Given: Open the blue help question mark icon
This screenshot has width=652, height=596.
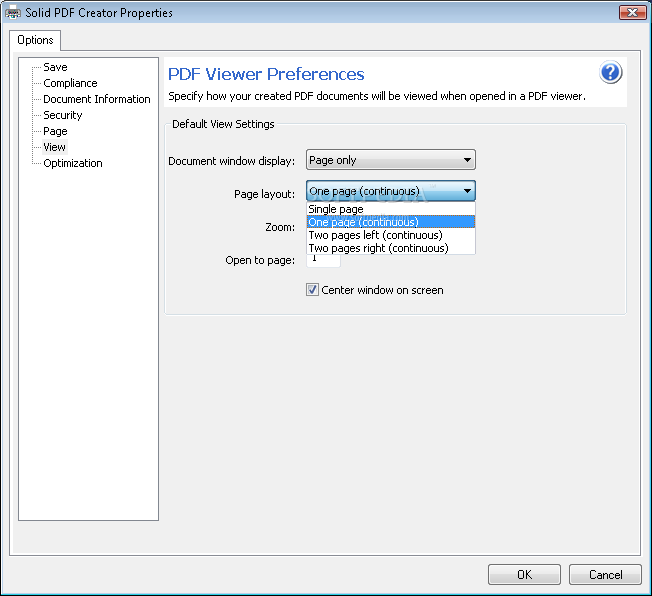Looking at the screenshot, I should [610, 72].
